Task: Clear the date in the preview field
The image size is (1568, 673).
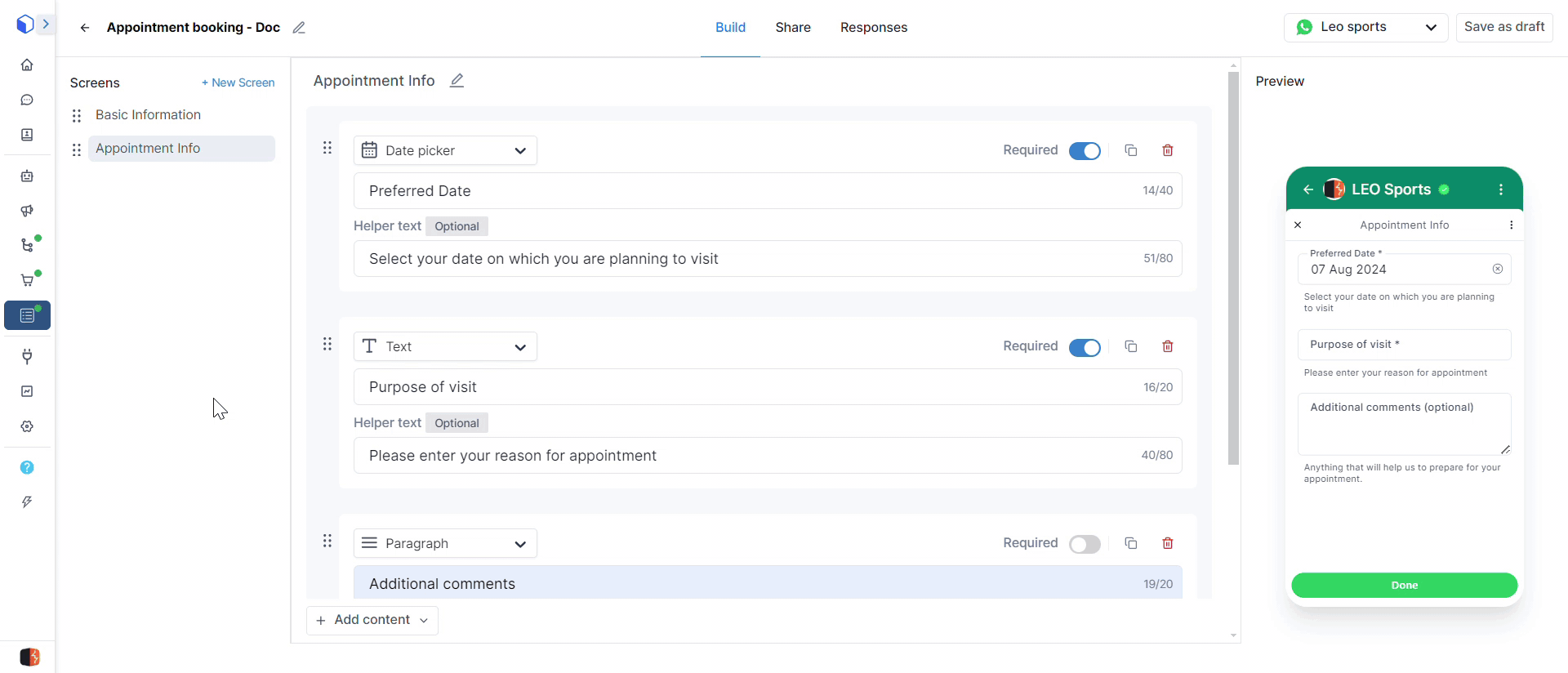Action: tap(1497, 269)
